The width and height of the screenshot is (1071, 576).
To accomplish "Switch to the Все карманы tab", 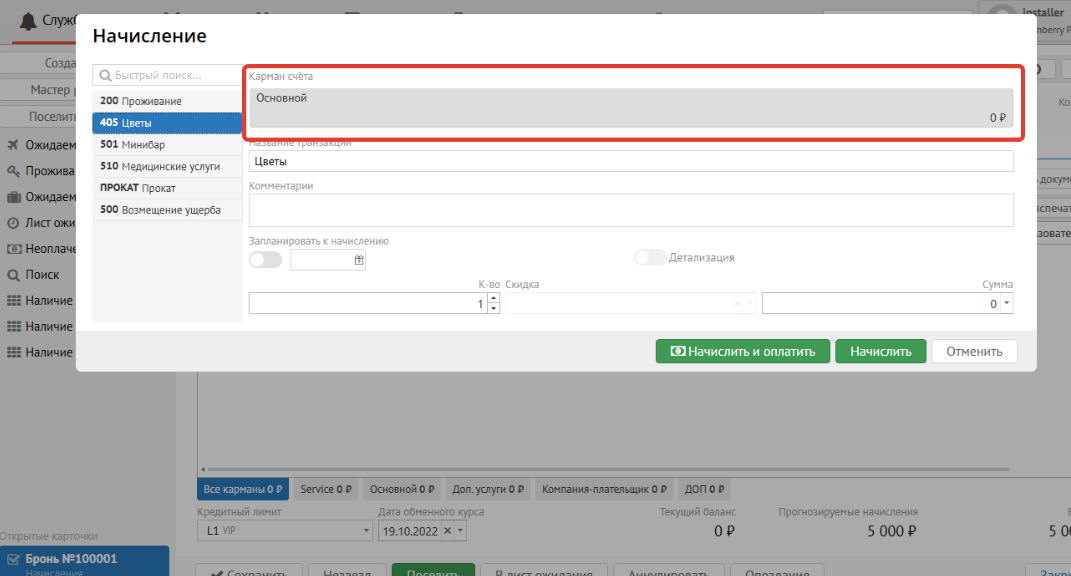I will (x=242, y=489).
